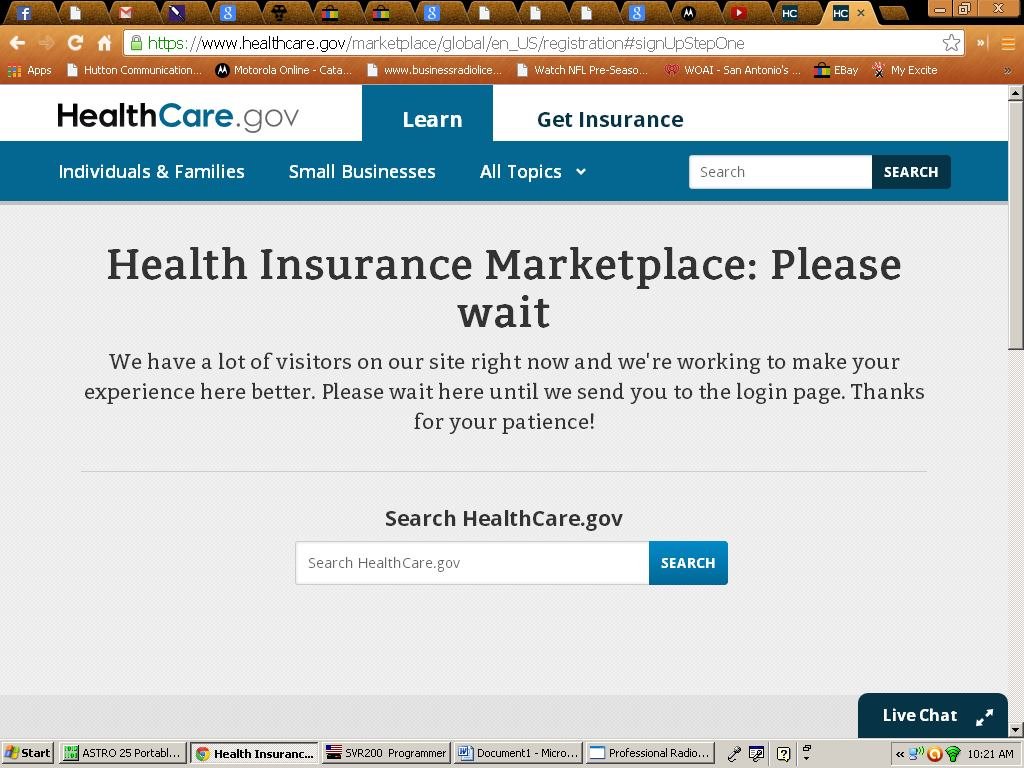Close the active HealthCare.gov tab
The image size is (1024, 768).
pos(861,12)
